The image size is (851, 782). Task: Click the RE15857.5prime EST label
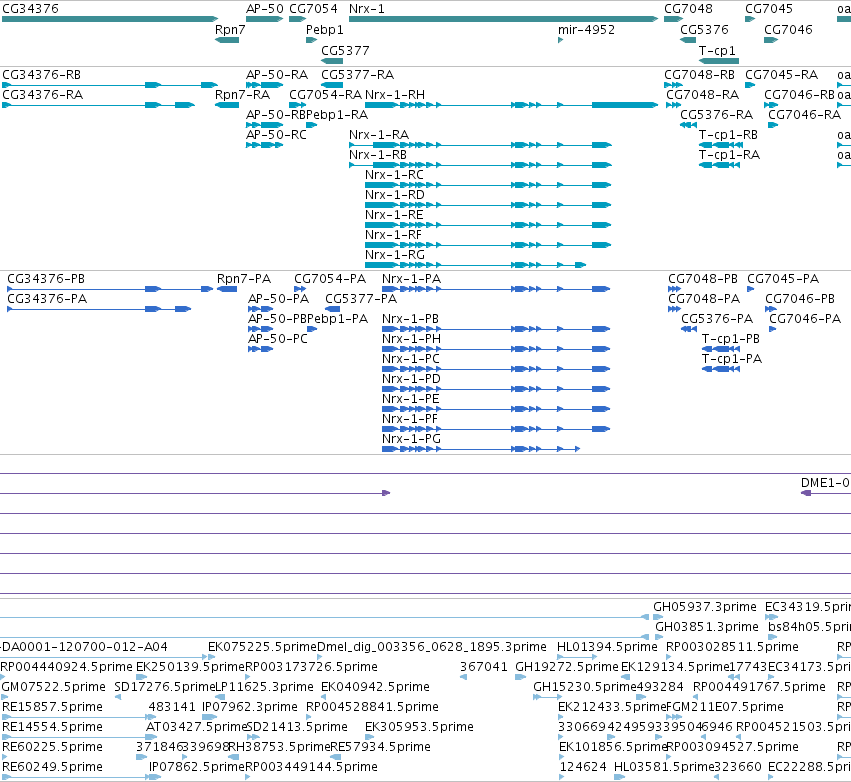[52, 707]
